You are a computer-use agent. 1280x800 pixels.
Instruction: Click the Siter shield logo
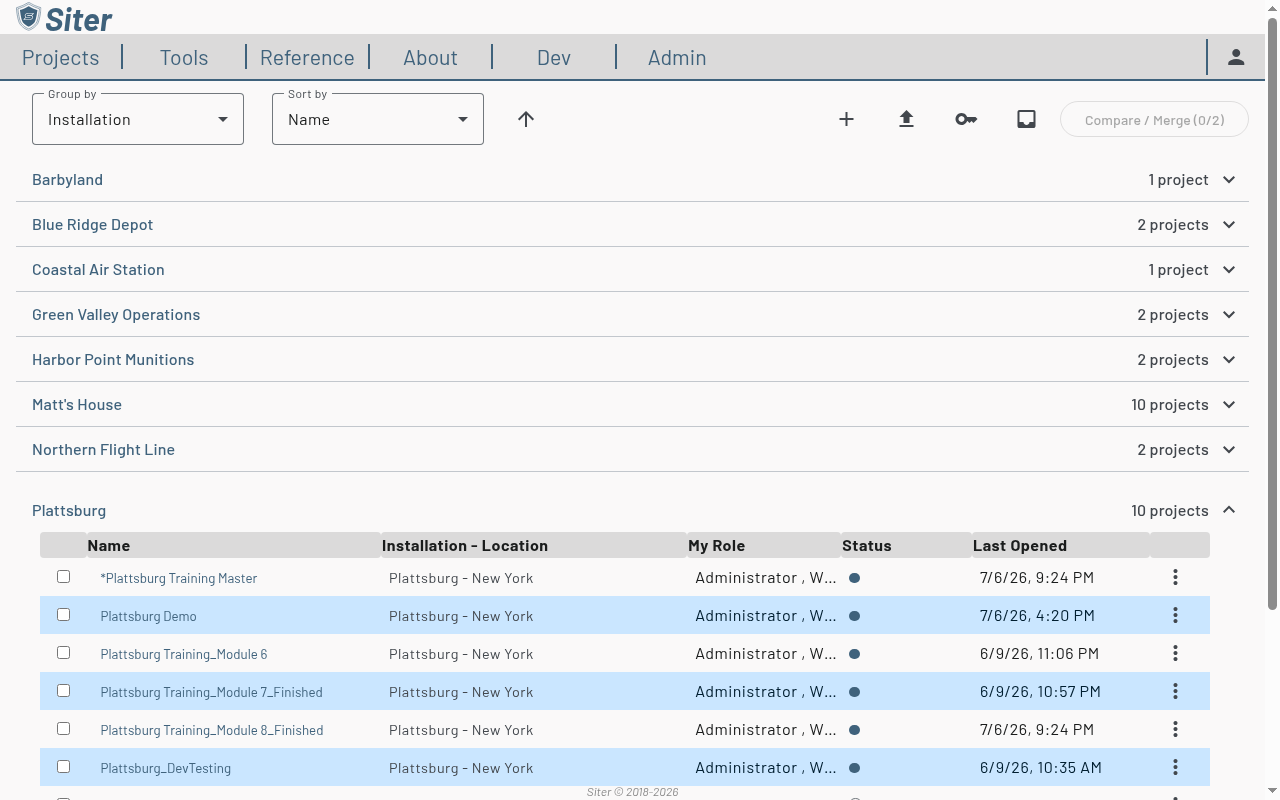point(29,17)
